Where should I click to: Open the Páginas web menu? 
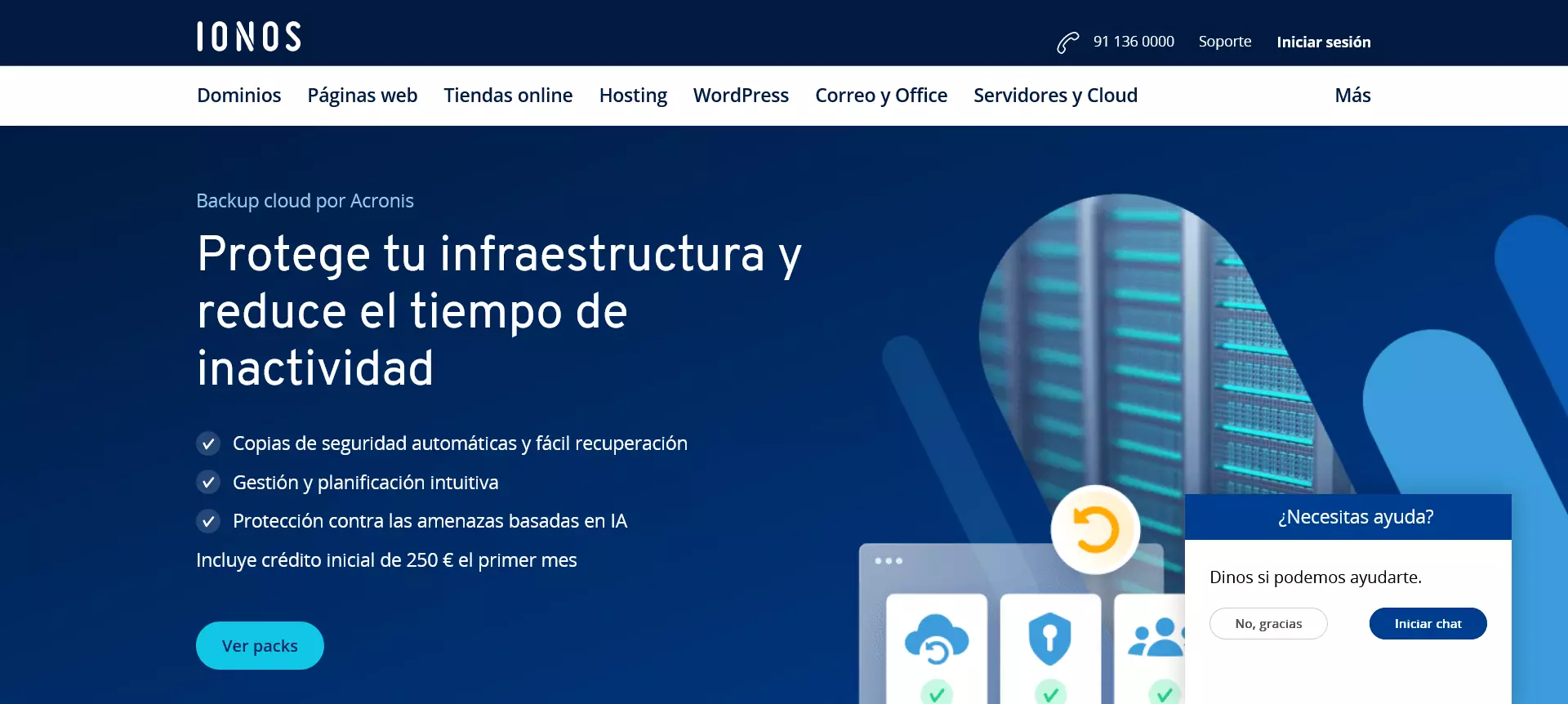363,96
